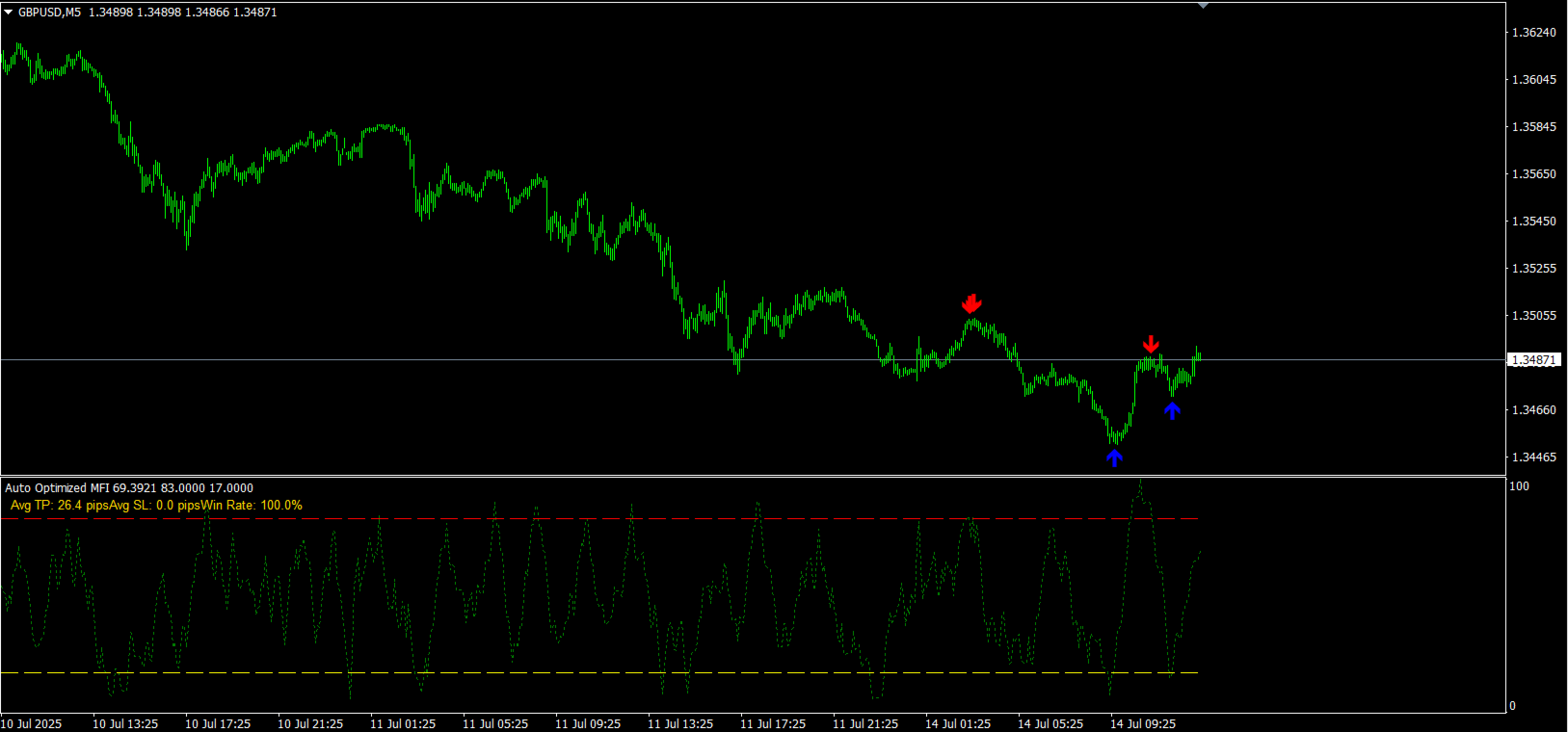The image size is (1568, 732).
Task: Click the 10 Jul 13:25 time label
Action: click(125, 724)
